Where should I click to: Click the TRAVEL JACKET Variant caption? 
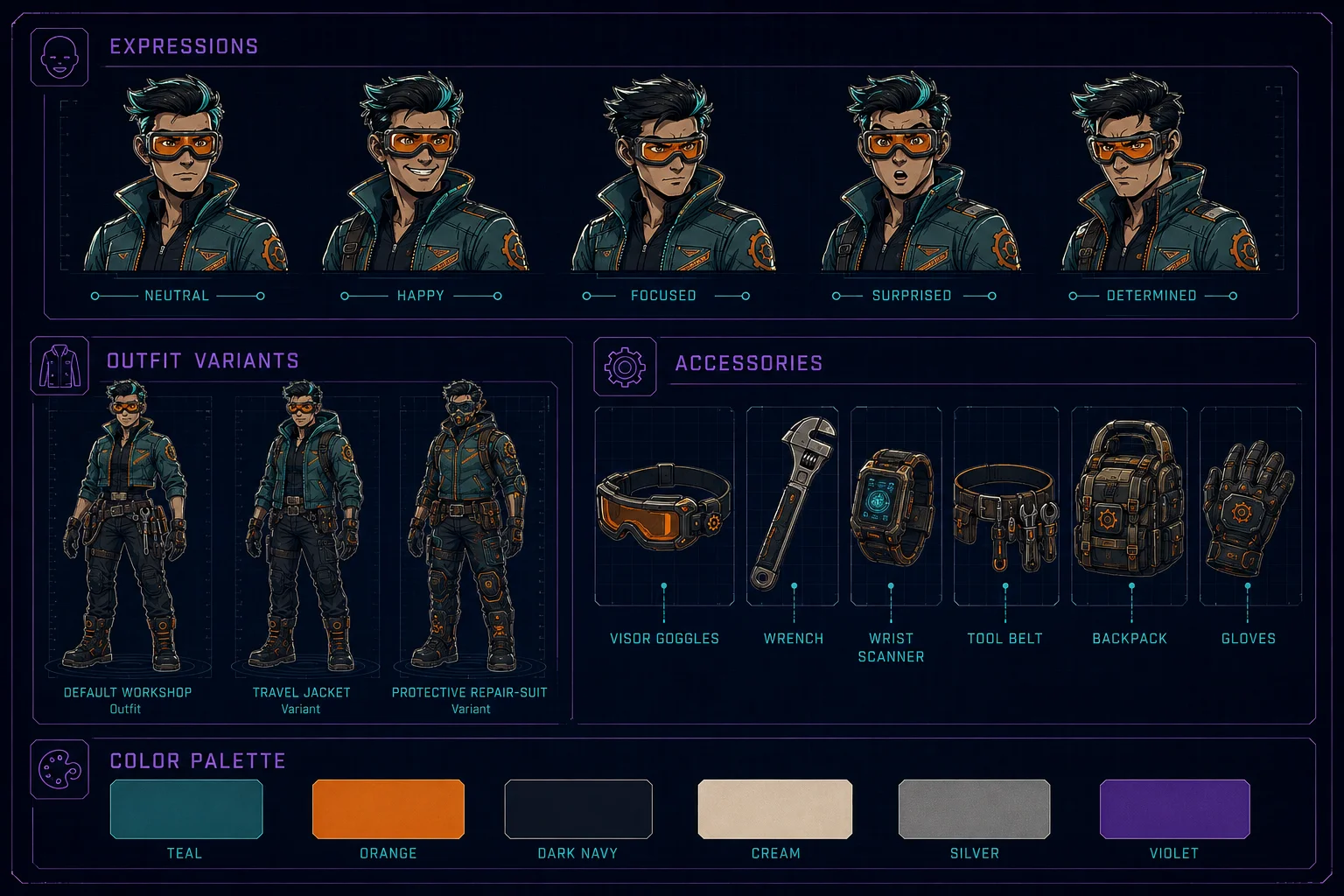301,700
